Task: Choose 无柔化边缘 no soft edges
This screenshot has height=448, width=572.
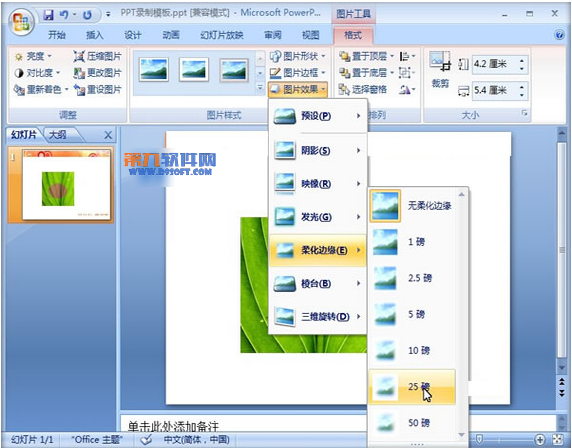Action: (x=412, y=206)
